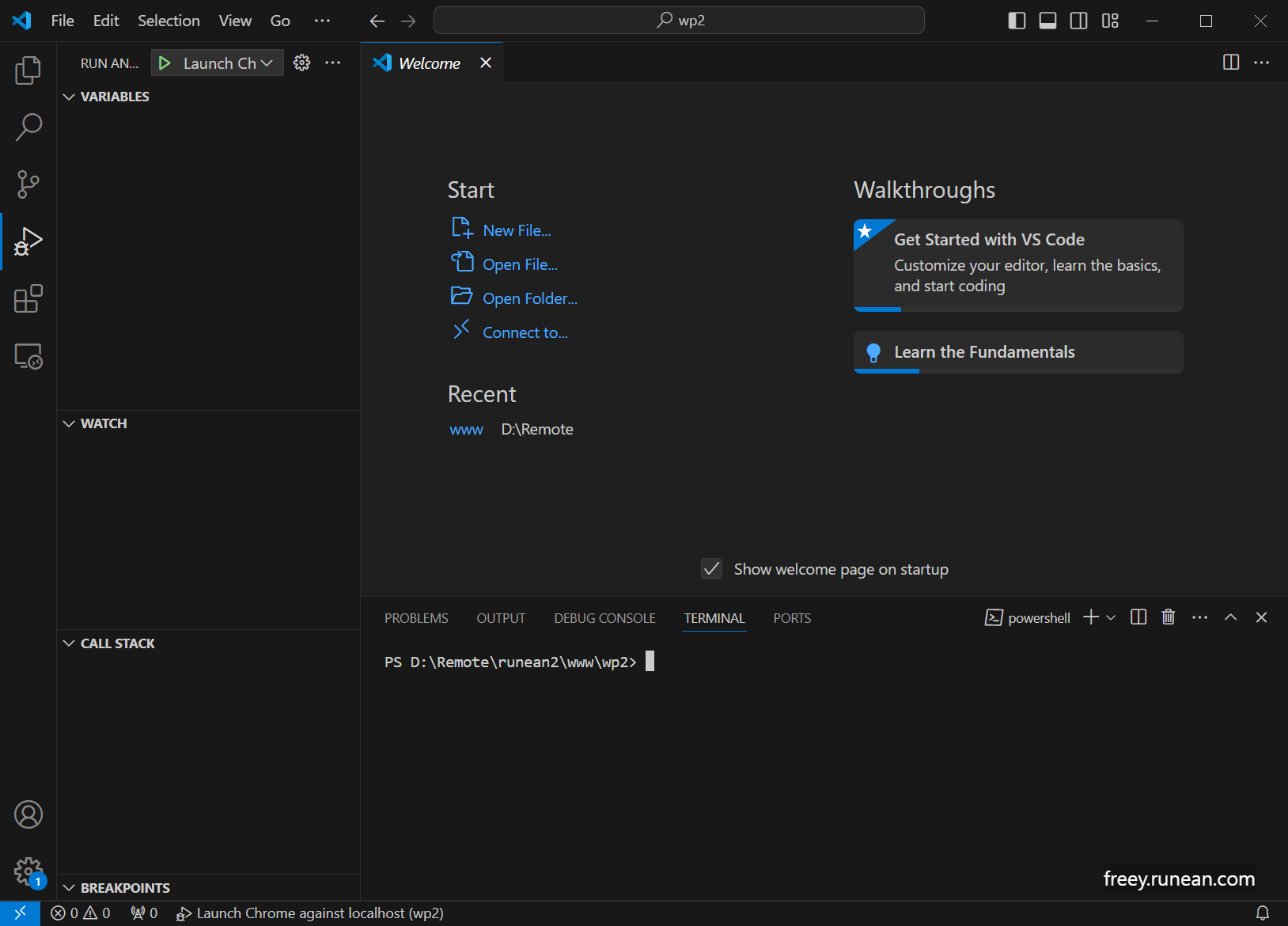This screenshot has width=1288, height=926.
Task: Open the Launch Chrome configuration dropdown
Action: point(228,63)
